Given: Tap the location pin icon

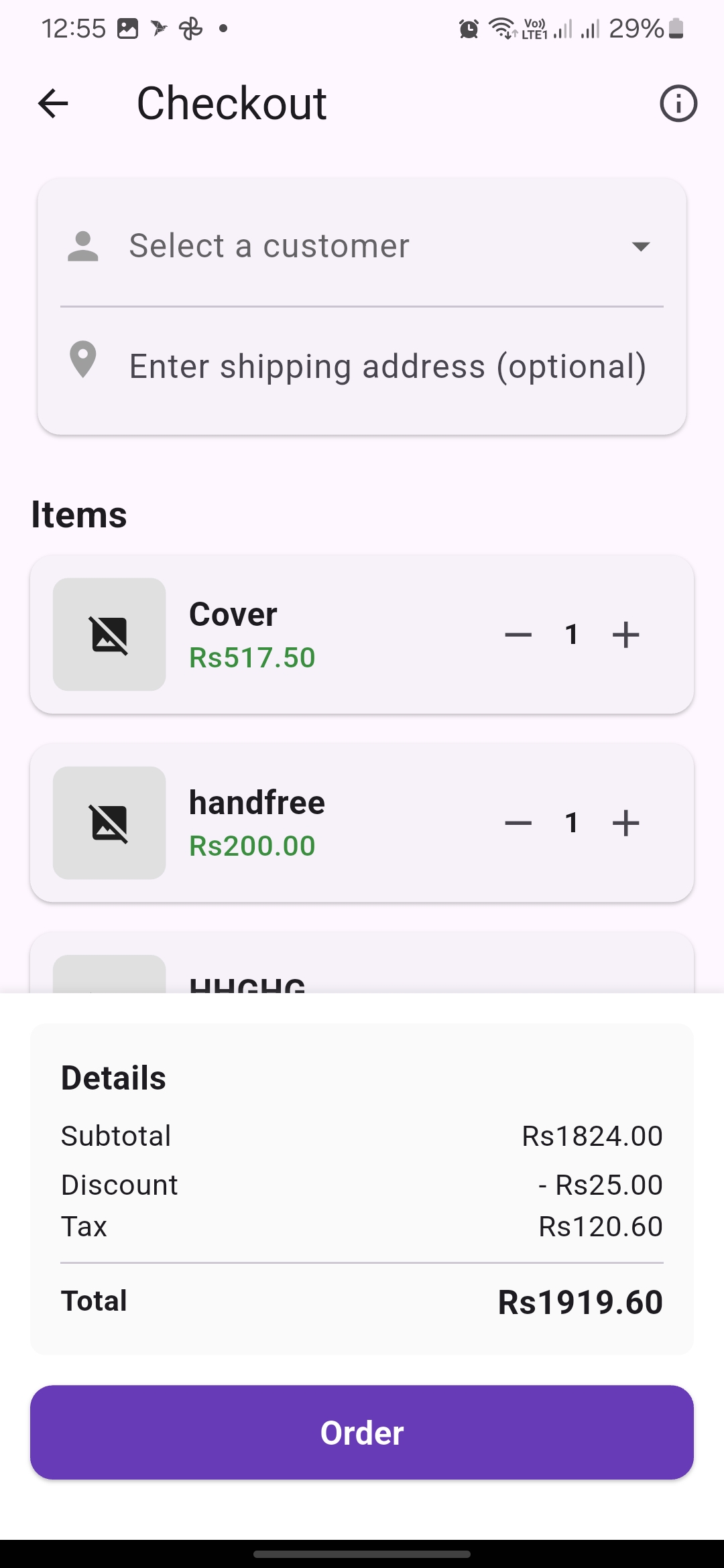Looking at the screenshot, I should 83,360.
